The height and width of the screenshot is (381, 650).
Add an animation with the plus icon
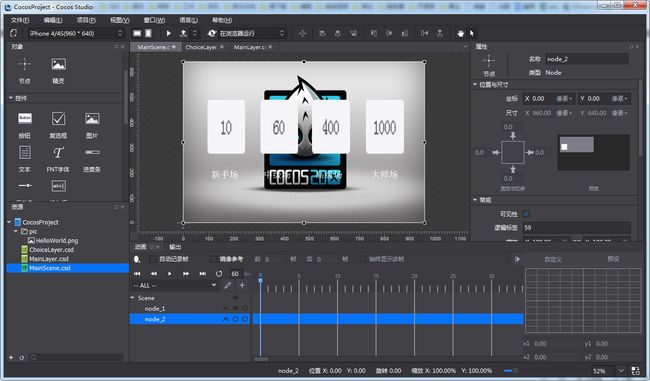click(x=242, y=285)
